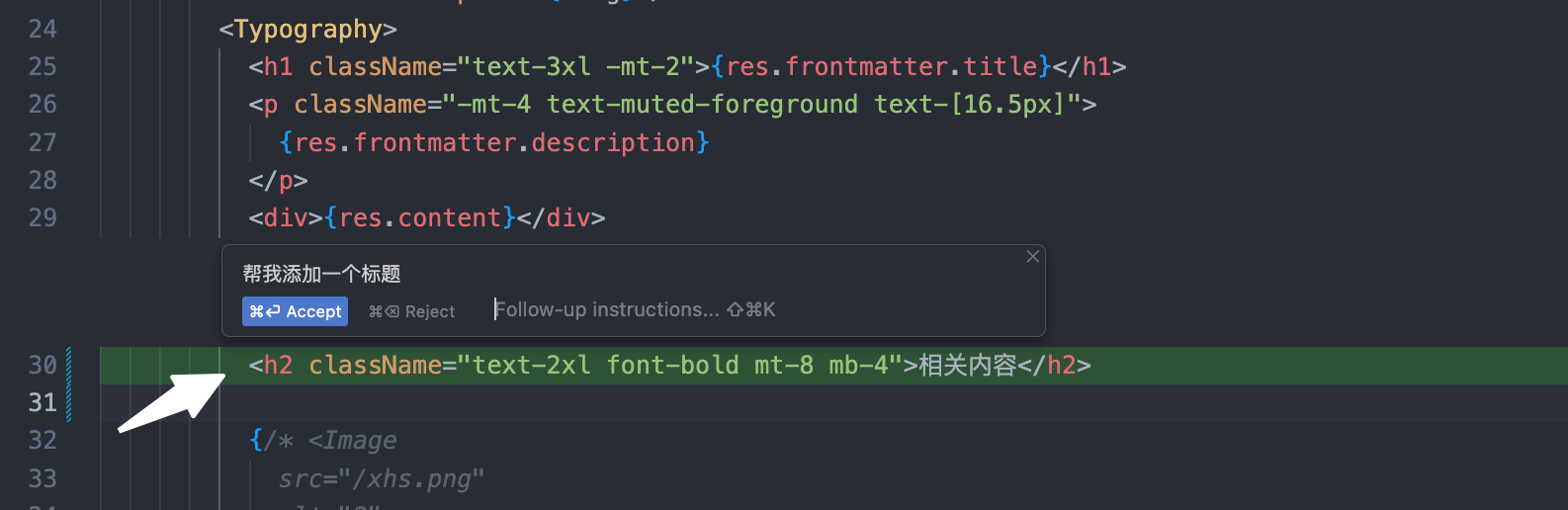Click the src="/xhs.png" attribute

(381, 479)
